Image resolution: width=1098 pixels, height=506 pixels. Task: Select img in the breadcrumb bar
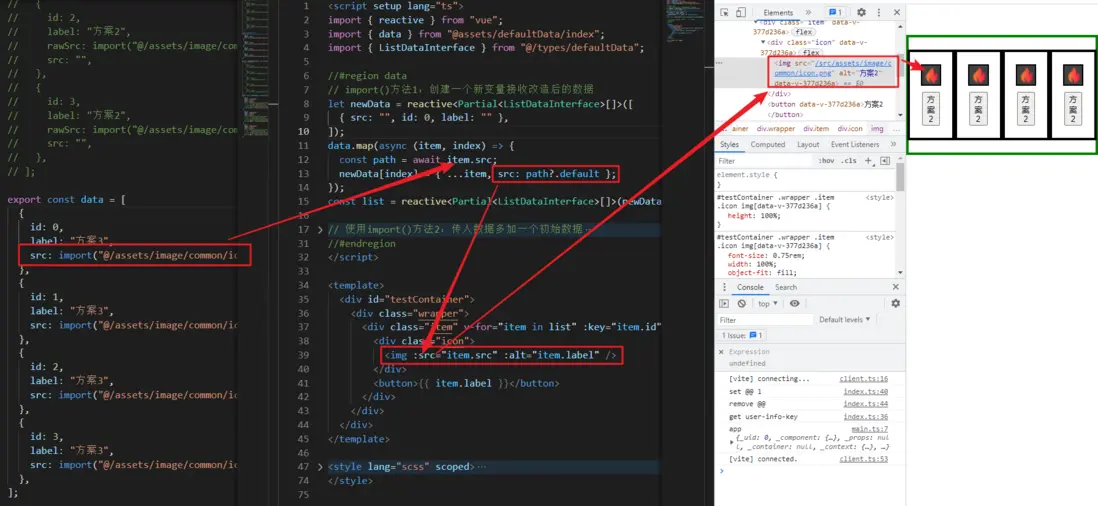[877, 129]
